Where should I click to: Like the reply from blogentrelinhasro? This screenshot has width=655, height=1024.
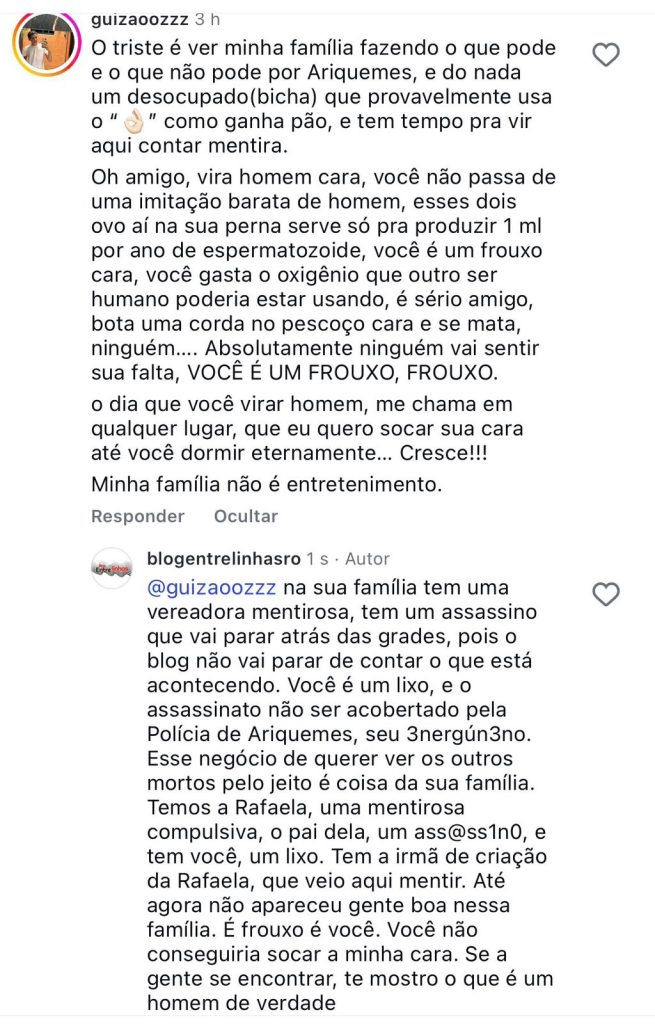click(x=607, y=595)
